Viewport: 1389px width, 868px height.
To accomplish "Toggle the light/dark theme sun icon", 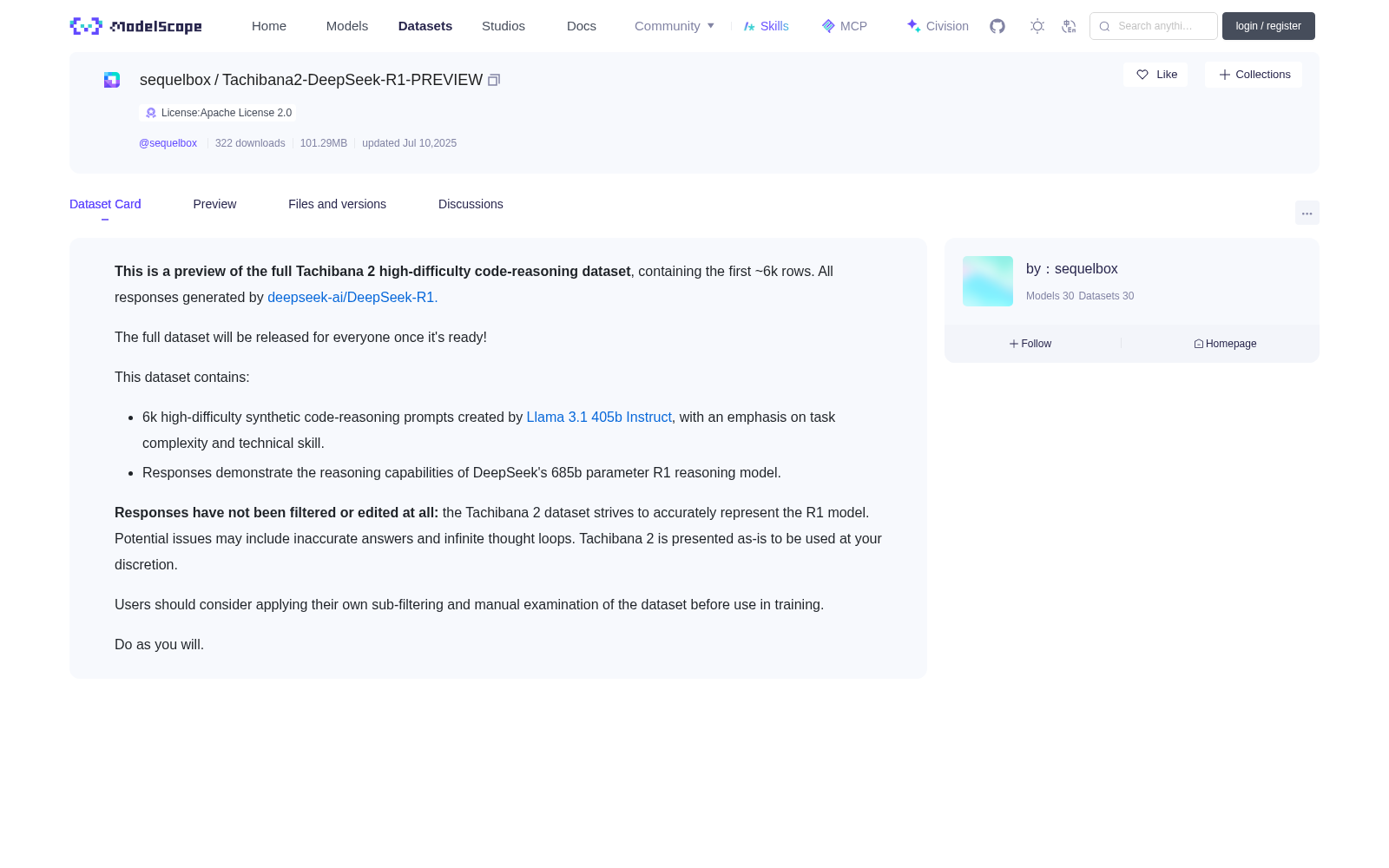I will [x=1037, y=26].
